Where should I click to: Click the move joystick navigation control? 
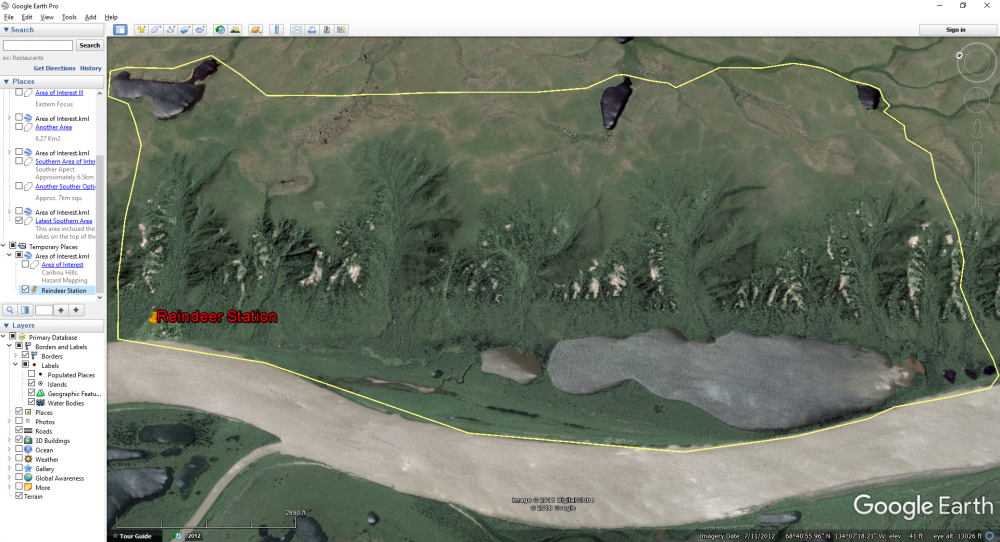tap(976, 100)
